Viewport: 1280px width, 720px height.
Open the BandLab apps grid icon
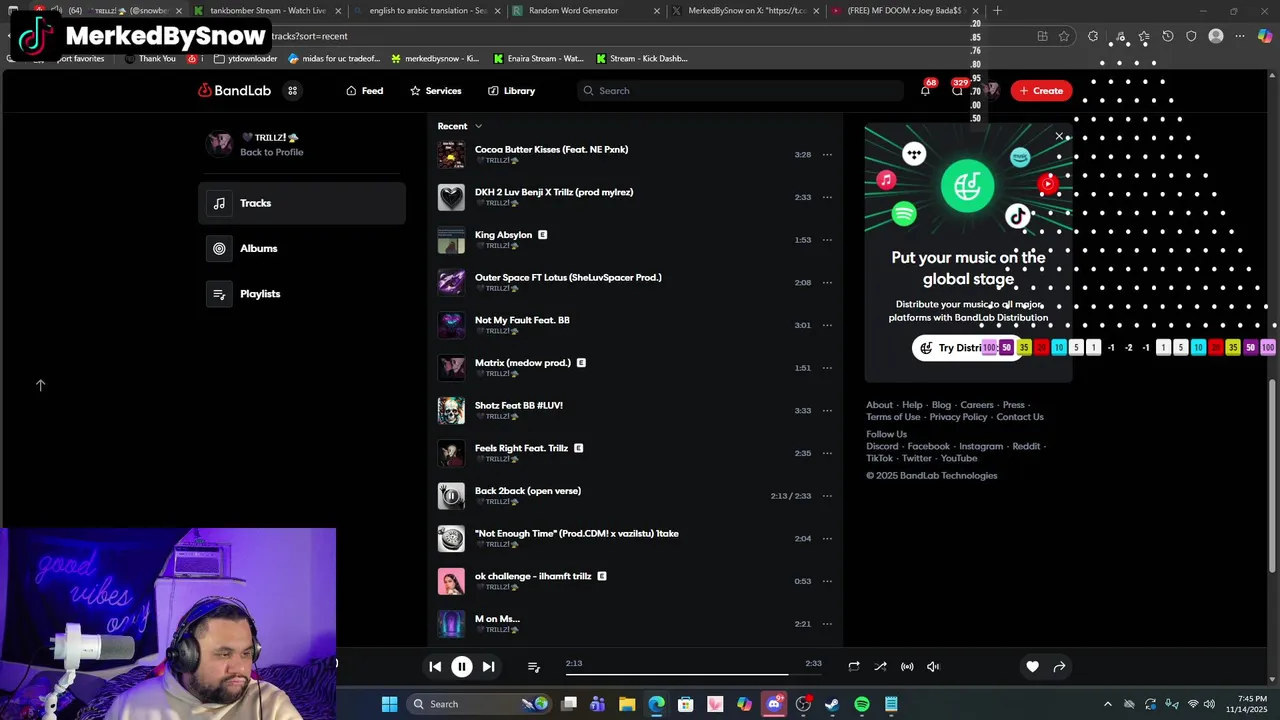(293, 91)
